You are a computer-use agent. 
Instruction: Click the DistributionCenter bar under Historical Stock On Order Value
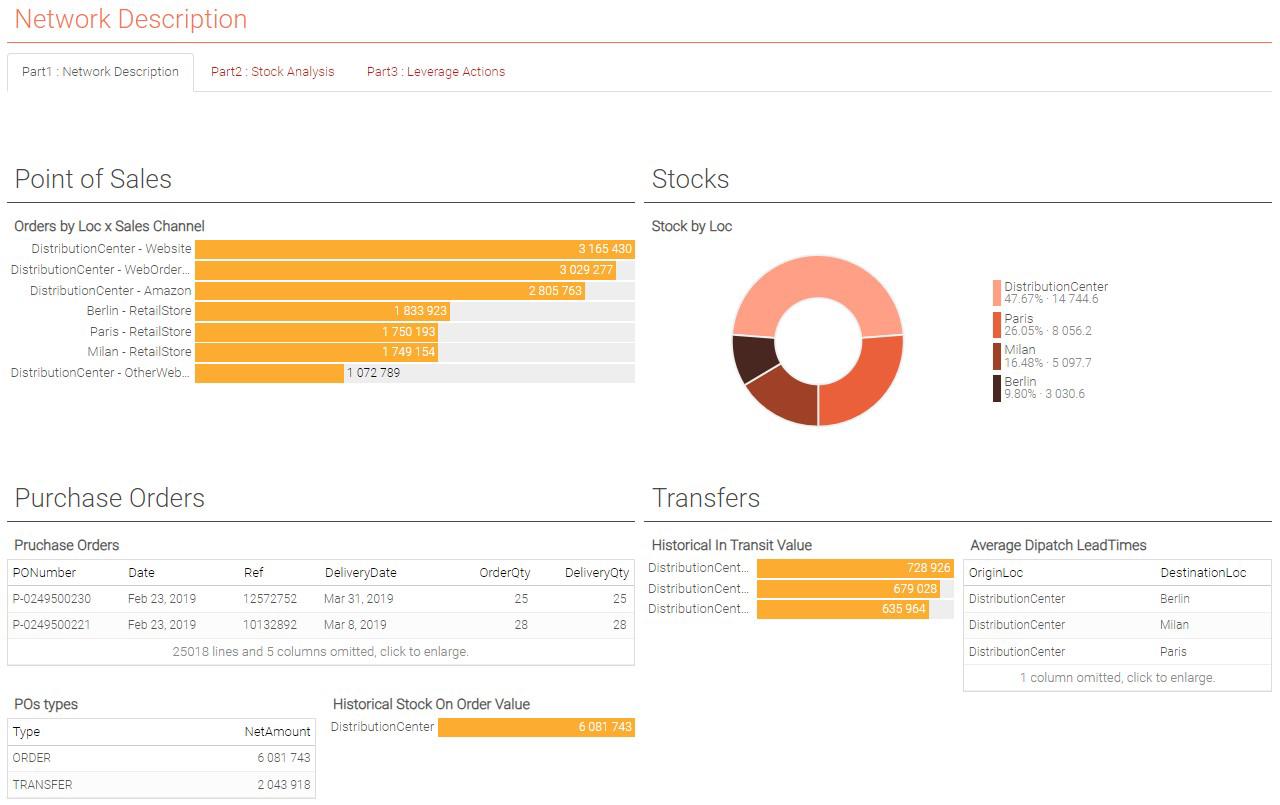pyautogui.click(x=537, y=727)
